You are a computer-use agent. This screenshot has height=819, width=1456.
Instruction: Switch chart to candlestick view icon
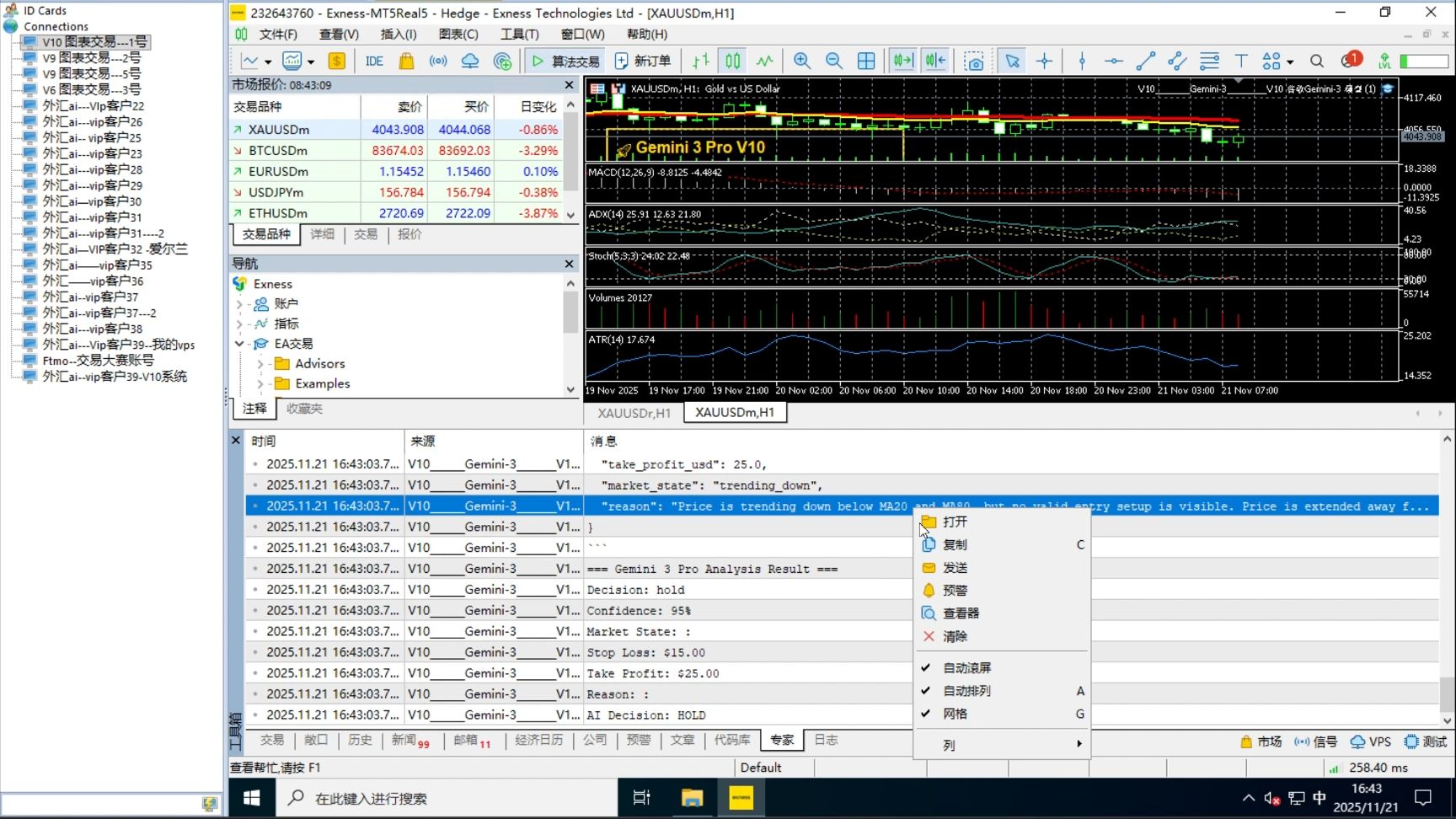[733, 61]
